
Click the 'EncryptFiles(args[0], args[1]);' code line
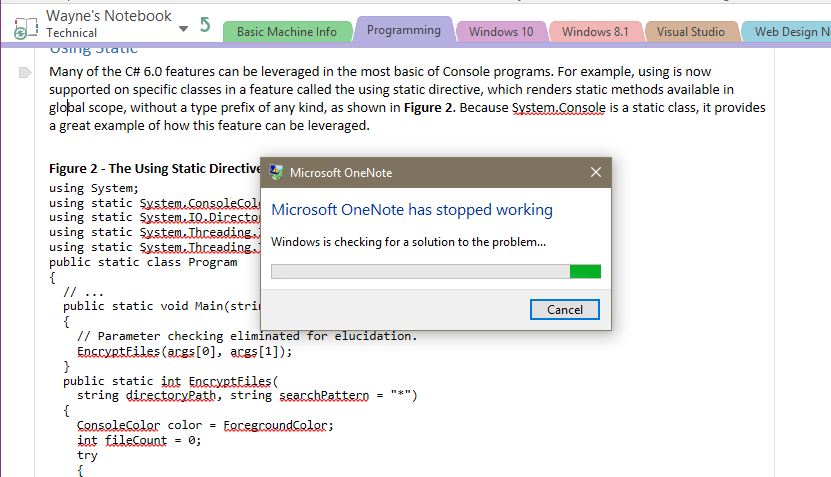pos(184,351)
